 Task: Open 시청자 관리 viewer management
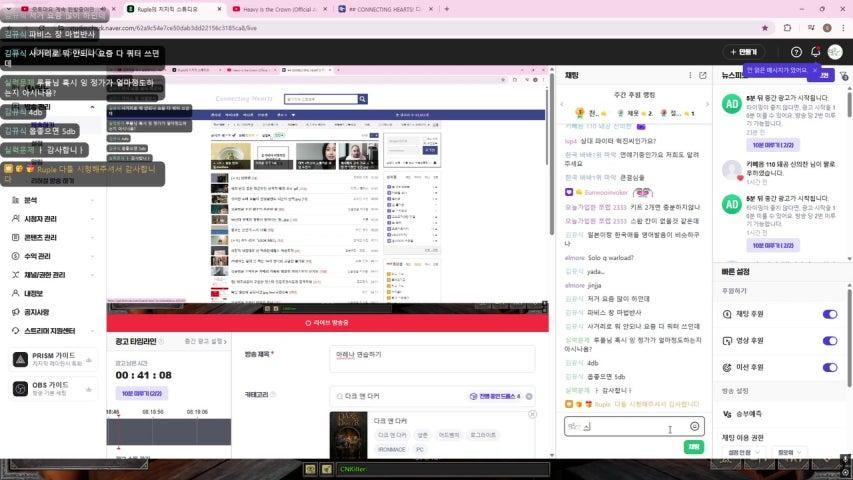click(x=40, y=219)
